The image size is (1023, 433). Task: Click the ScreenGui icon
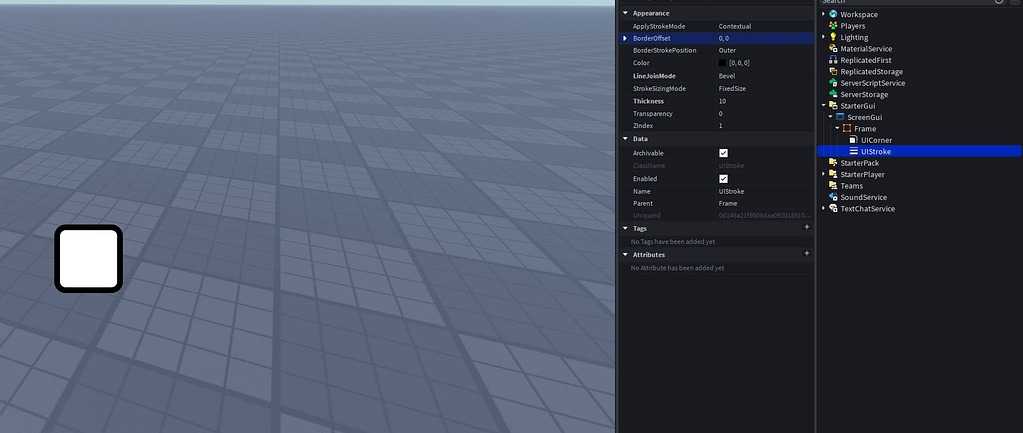840,117
